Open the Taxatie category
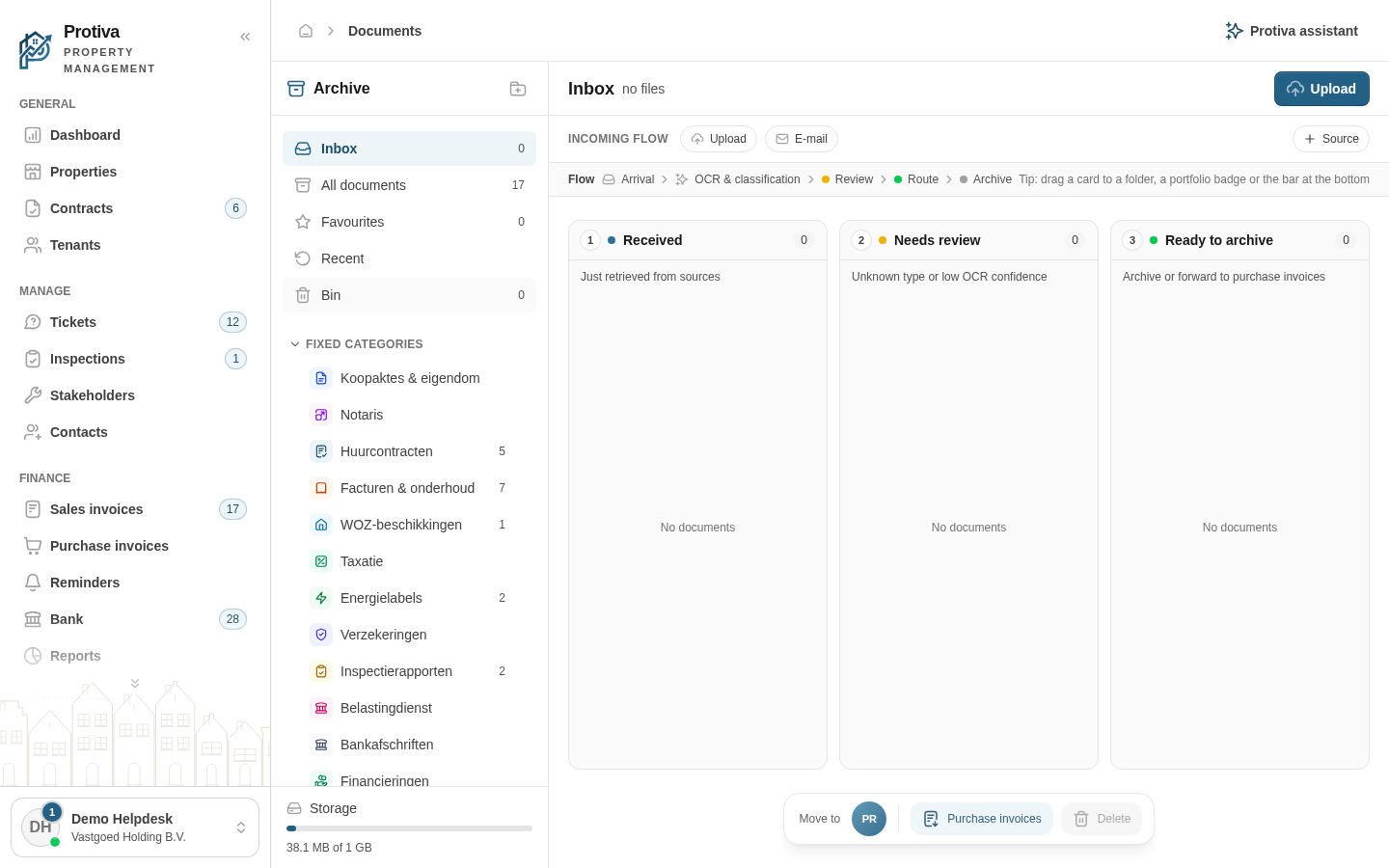This screenshot has height=868, width=1389. pyautogui.click(x=409, y=561)
